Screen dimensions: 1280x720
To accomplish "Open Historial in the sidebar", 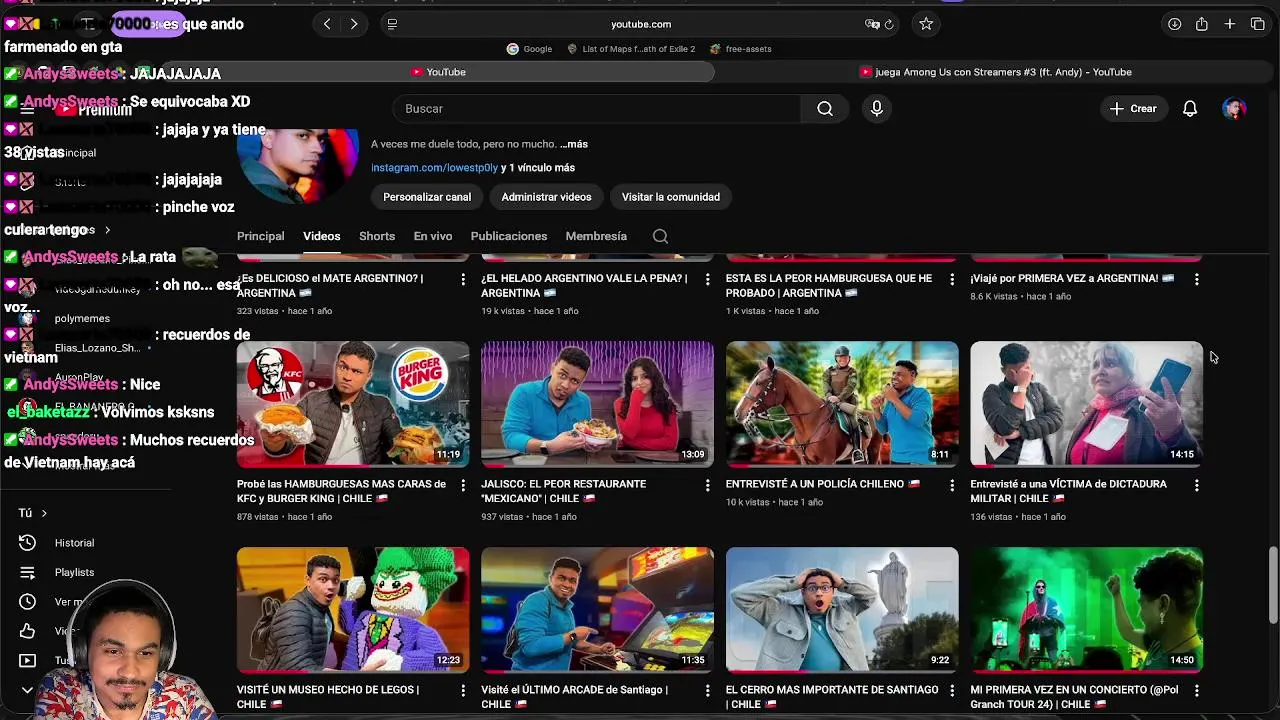I will pyautogui.click(x=74, y=542).
